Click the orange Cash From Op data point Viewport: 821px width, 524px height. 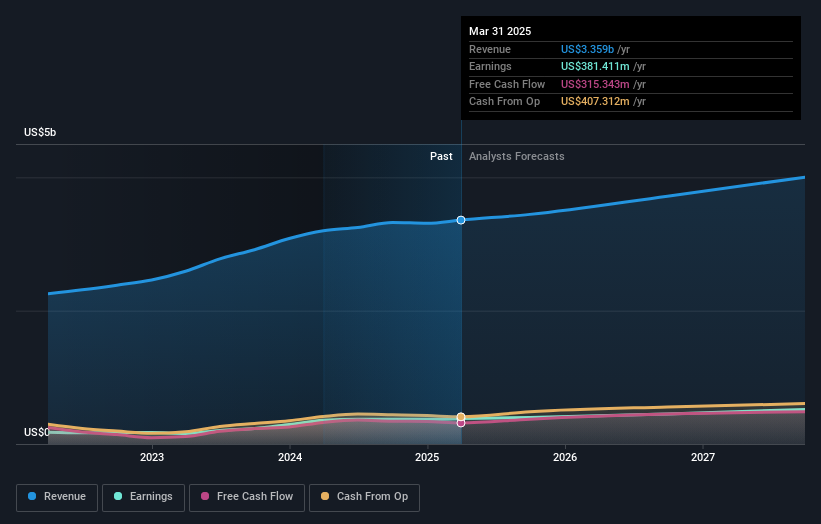[x=461, y=417]
